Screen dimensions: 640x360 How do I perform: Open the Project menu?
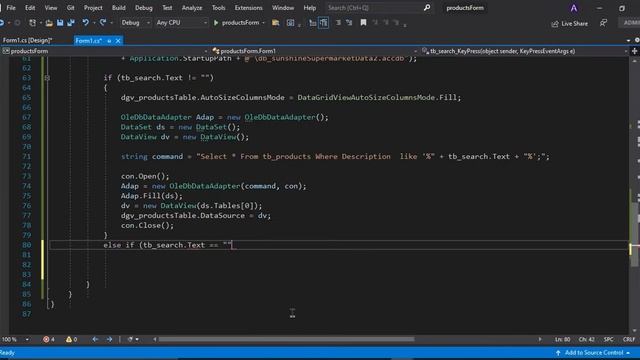pyautogui.click(x=93, y=8)
